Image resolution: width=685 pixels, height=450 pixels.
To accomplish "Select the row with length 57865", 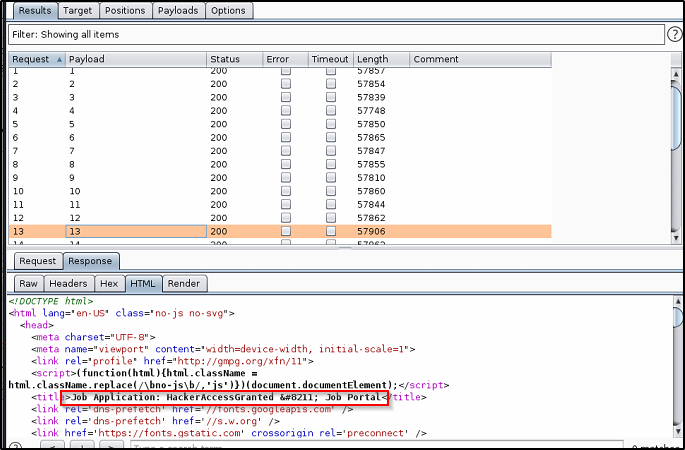I will [280, 138].
